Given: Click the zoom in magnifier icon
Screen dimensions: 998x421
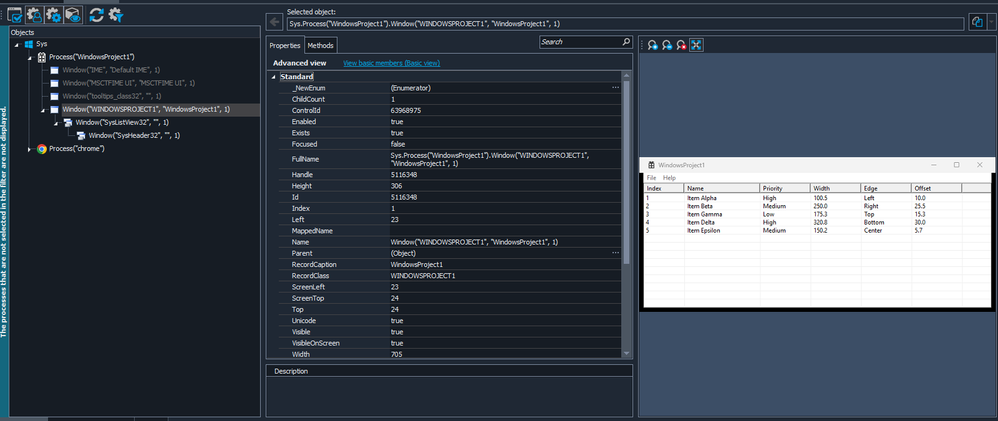Looking at the screenshot, I should tap(651, 45).
